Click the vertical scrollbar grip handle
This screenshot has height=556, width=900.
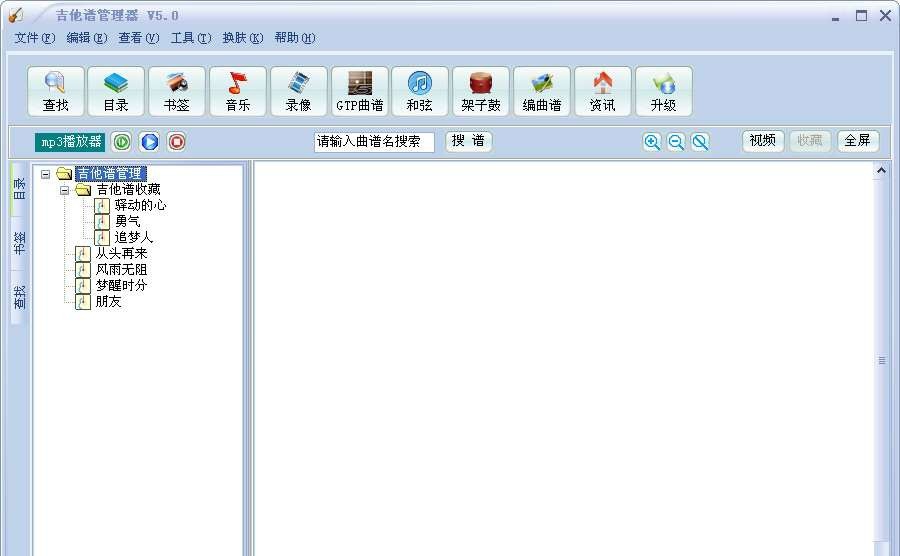pyautogui.click(x=882, y=360)
